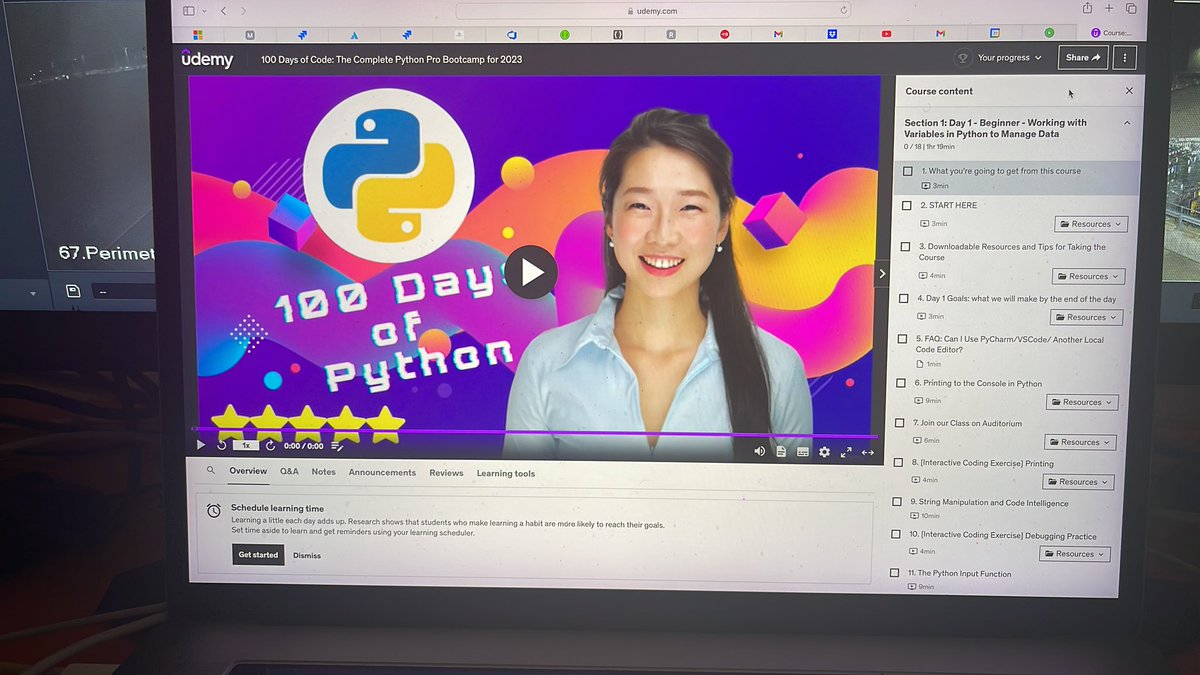Click the Udemy logo

207,60
